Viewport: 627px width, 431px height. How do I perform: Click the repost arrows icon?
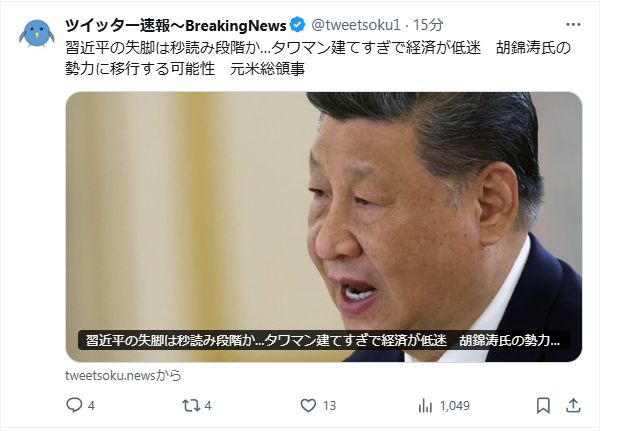pyautogui.click(x=191, y=405)
